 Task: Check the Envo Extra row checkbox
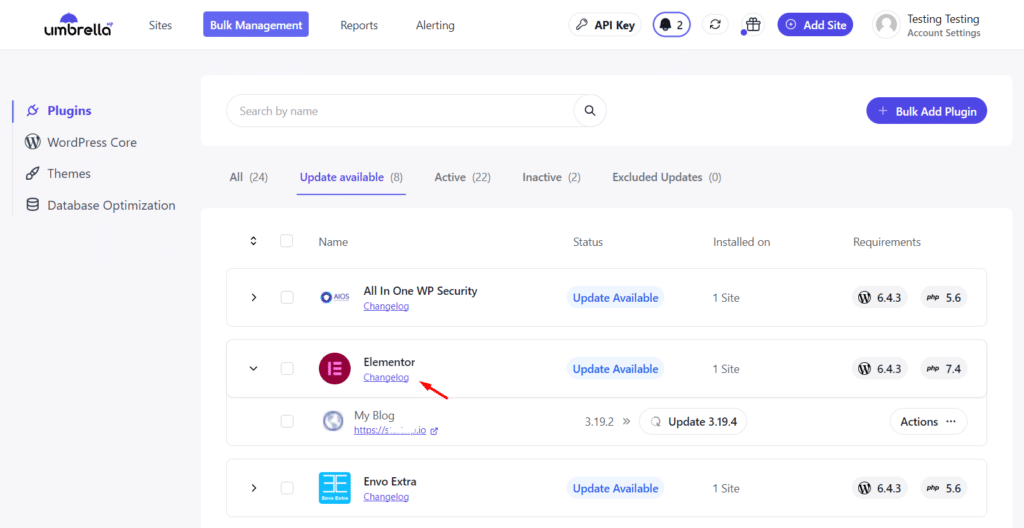287,487
